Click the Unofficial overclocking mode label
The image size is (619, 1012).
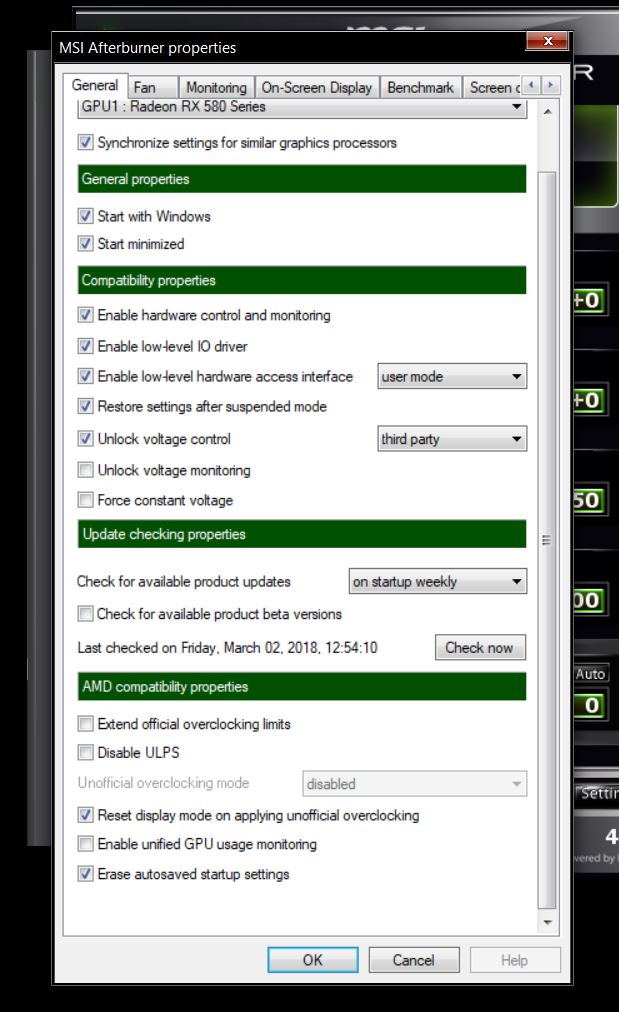pyautogui.click(x=163, y=783)
